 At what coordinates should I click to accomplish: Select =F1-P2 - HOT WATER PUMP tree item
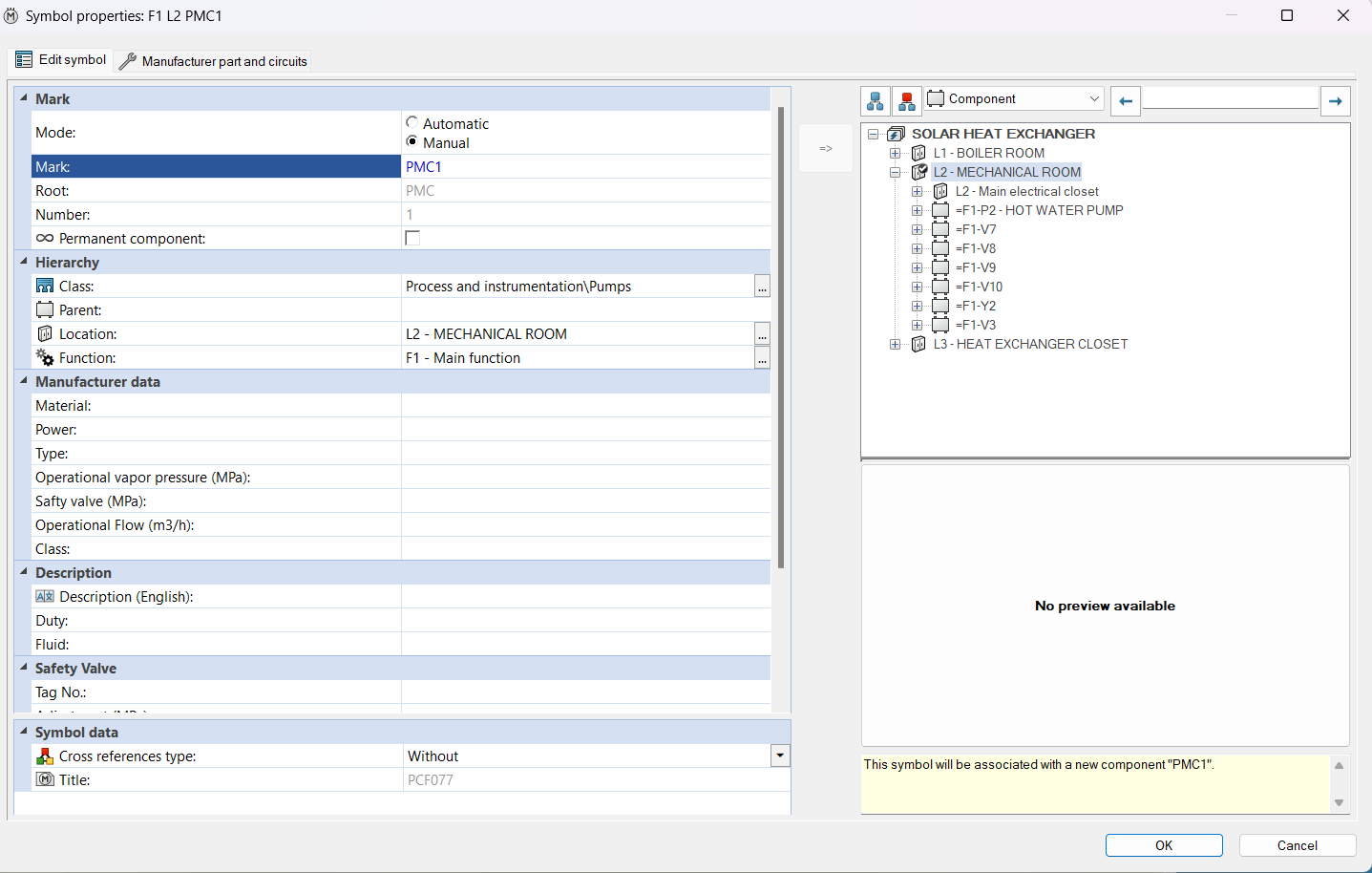pyautogui.click(x=1039, y=210)
